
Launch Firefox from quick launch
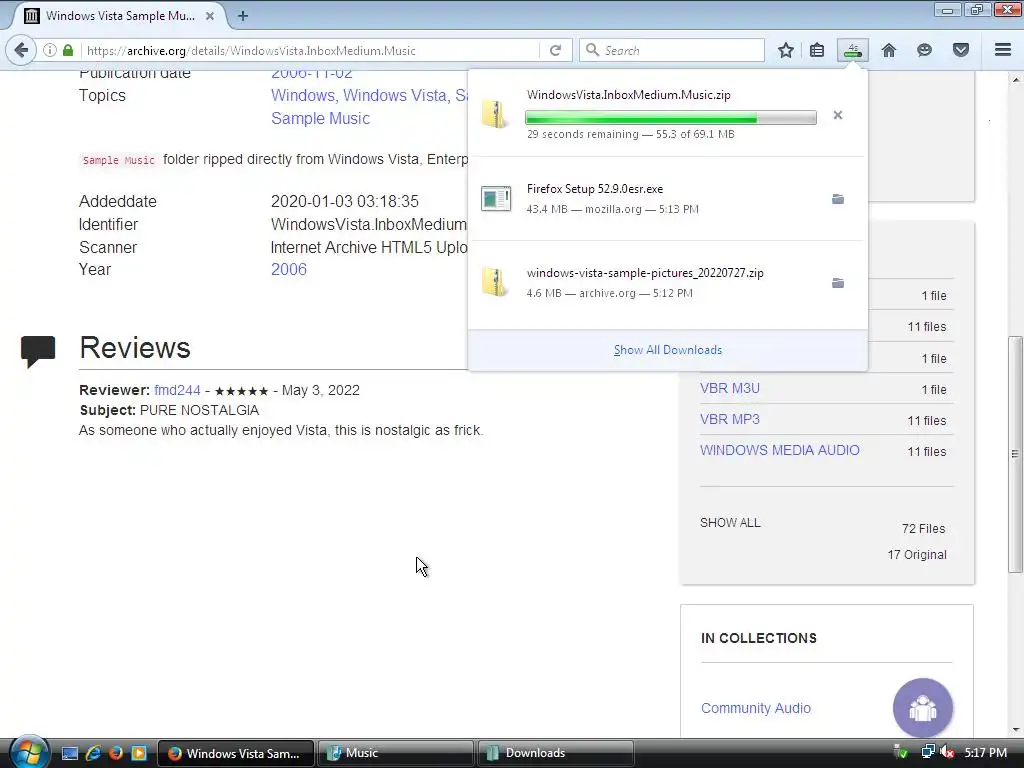pos(116,753)
